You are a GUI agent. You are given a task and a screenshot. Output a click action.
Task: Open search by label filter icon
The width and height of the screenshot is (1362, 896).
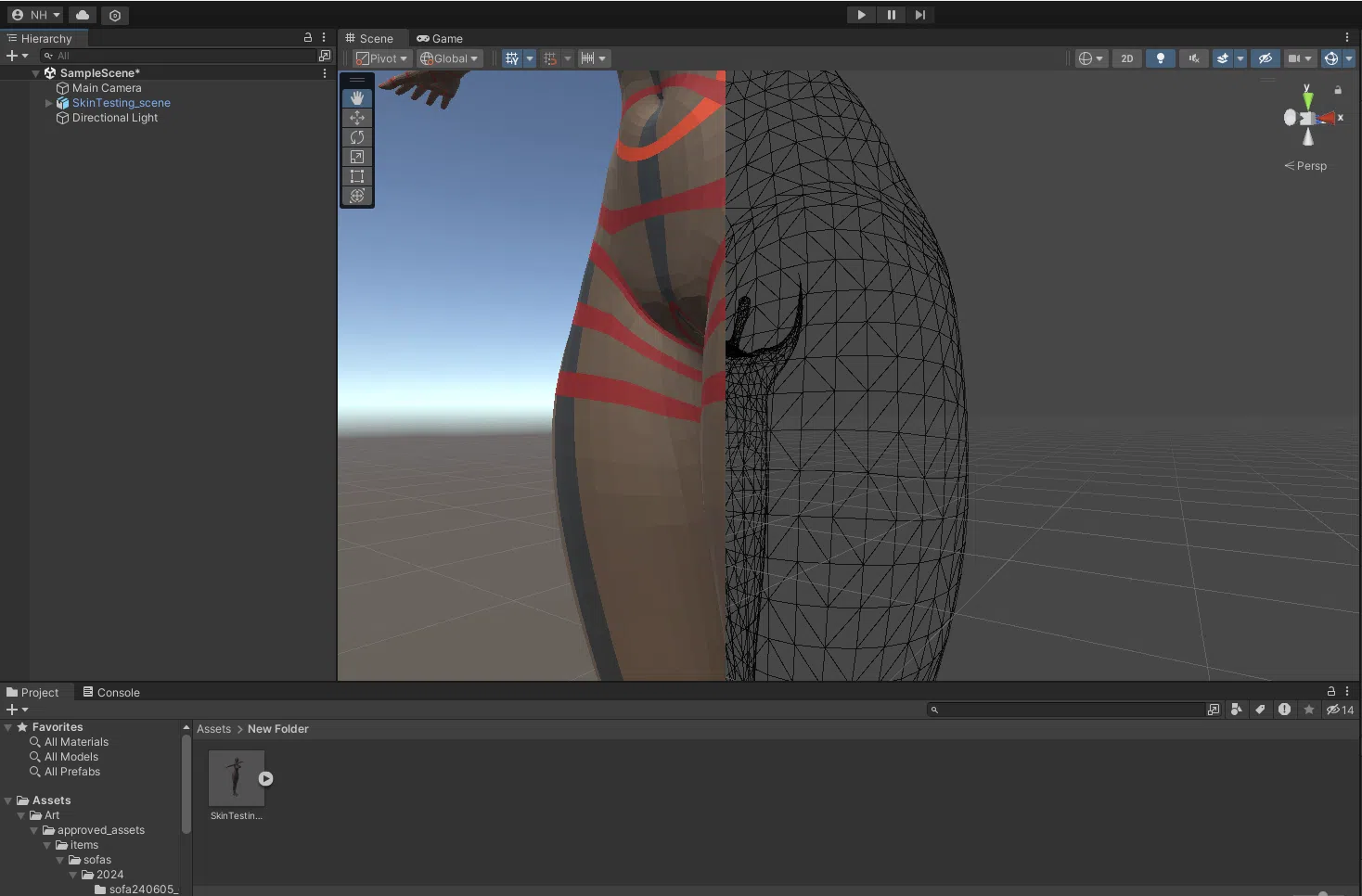pyautogui.click(x=1260, y=710)
